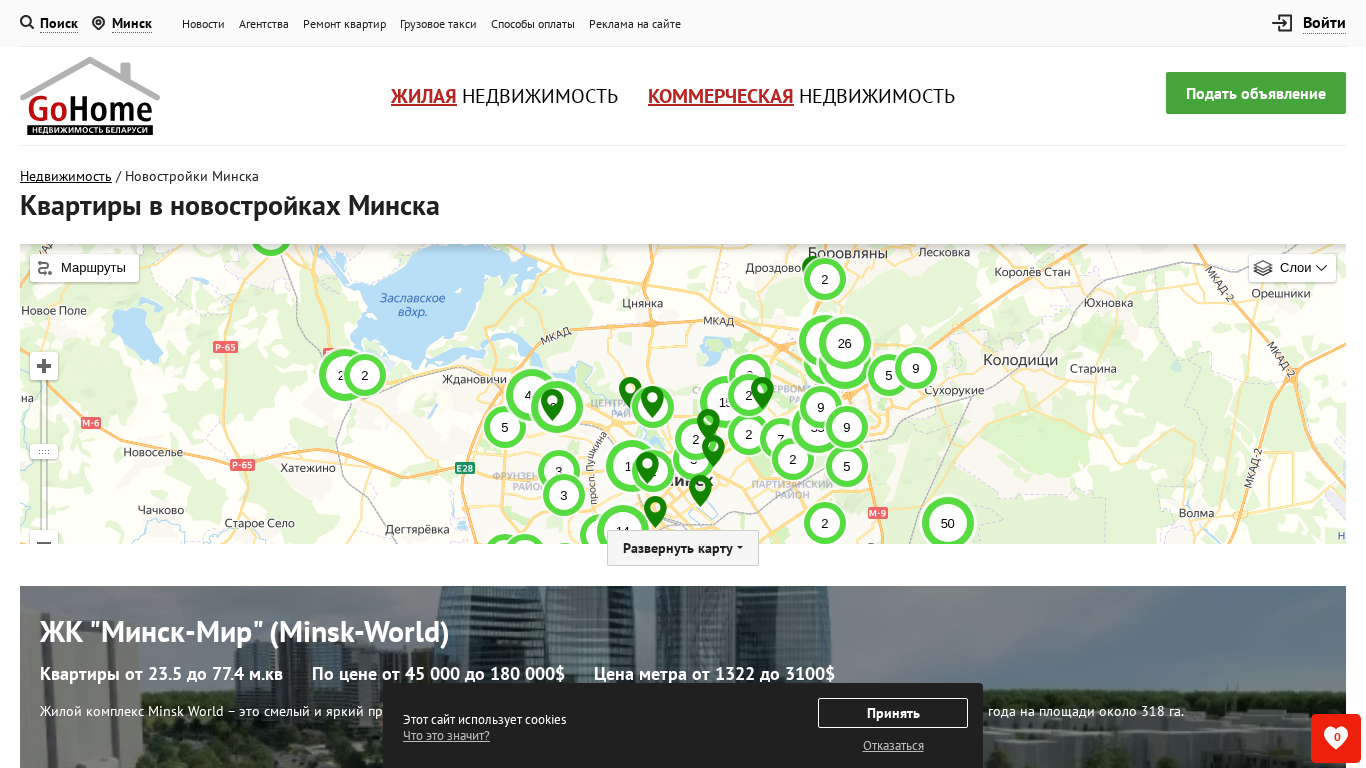1366x768 pixels.
Task: Open ЖИЛАЯ НЕДВИЖИМОСТЬ menu
Action: pos(504,96)
